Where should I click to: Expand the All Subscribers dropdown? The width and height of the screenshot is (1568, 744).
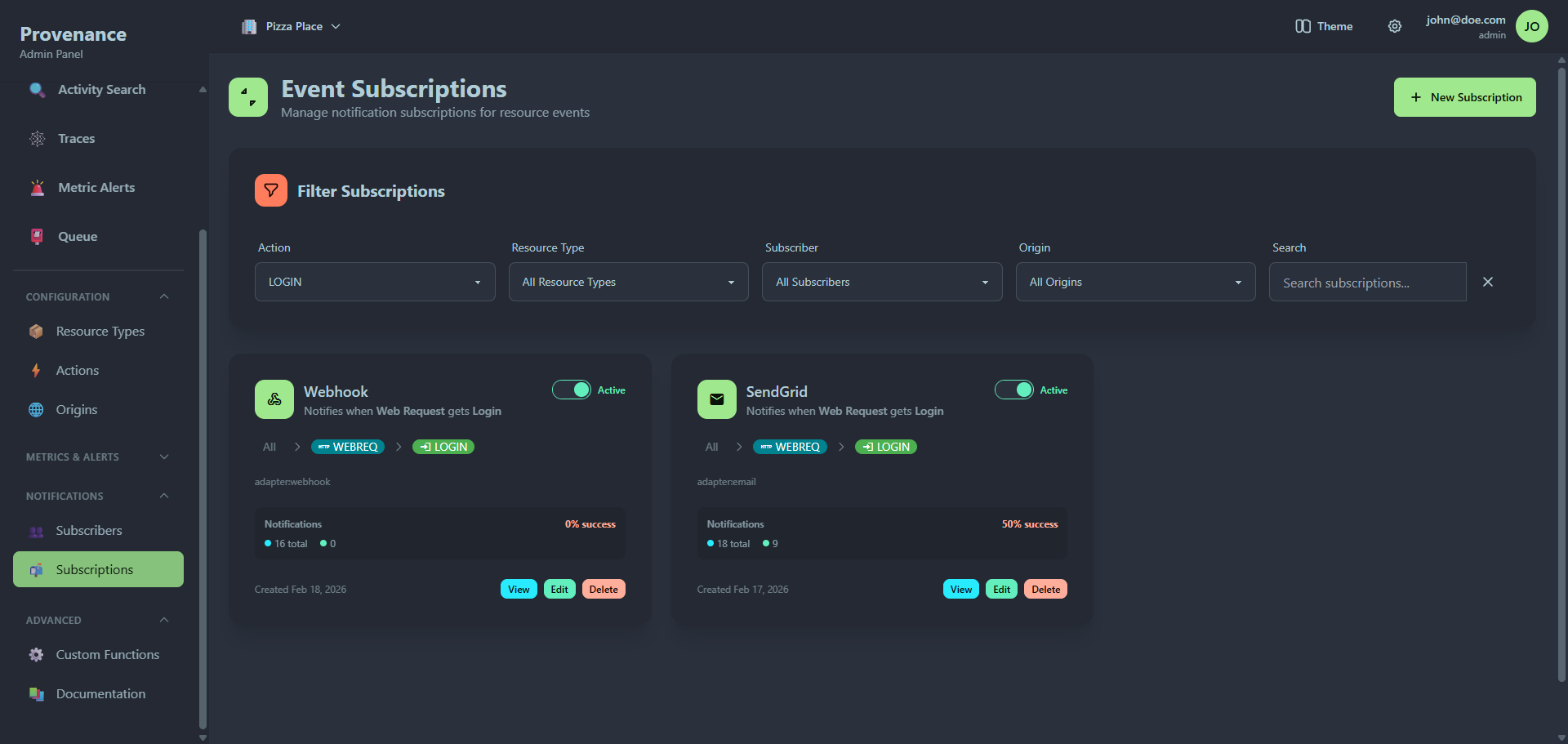pos(881,281)
